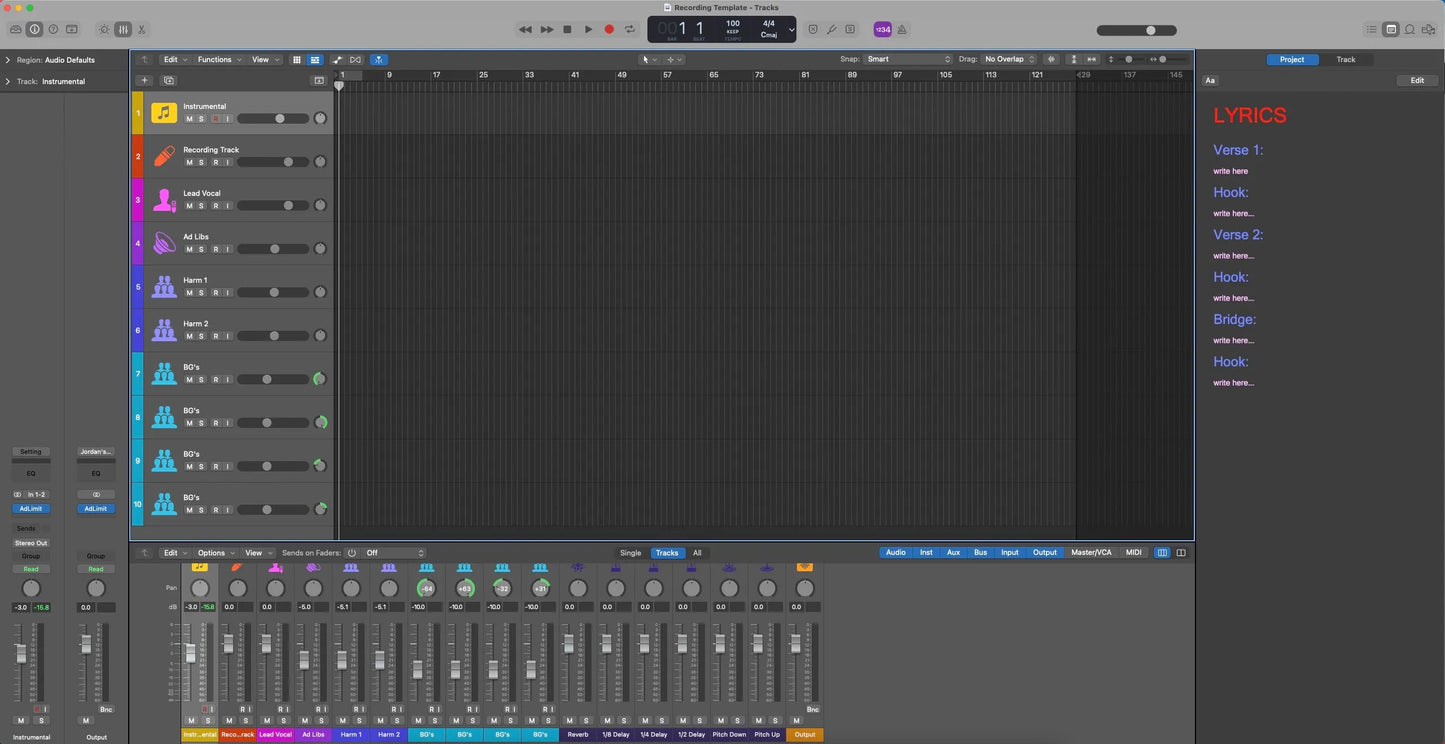Click the blue Flex mode icon above tracks
Screen dimensions: 1445x744
[x=378, y=59]
